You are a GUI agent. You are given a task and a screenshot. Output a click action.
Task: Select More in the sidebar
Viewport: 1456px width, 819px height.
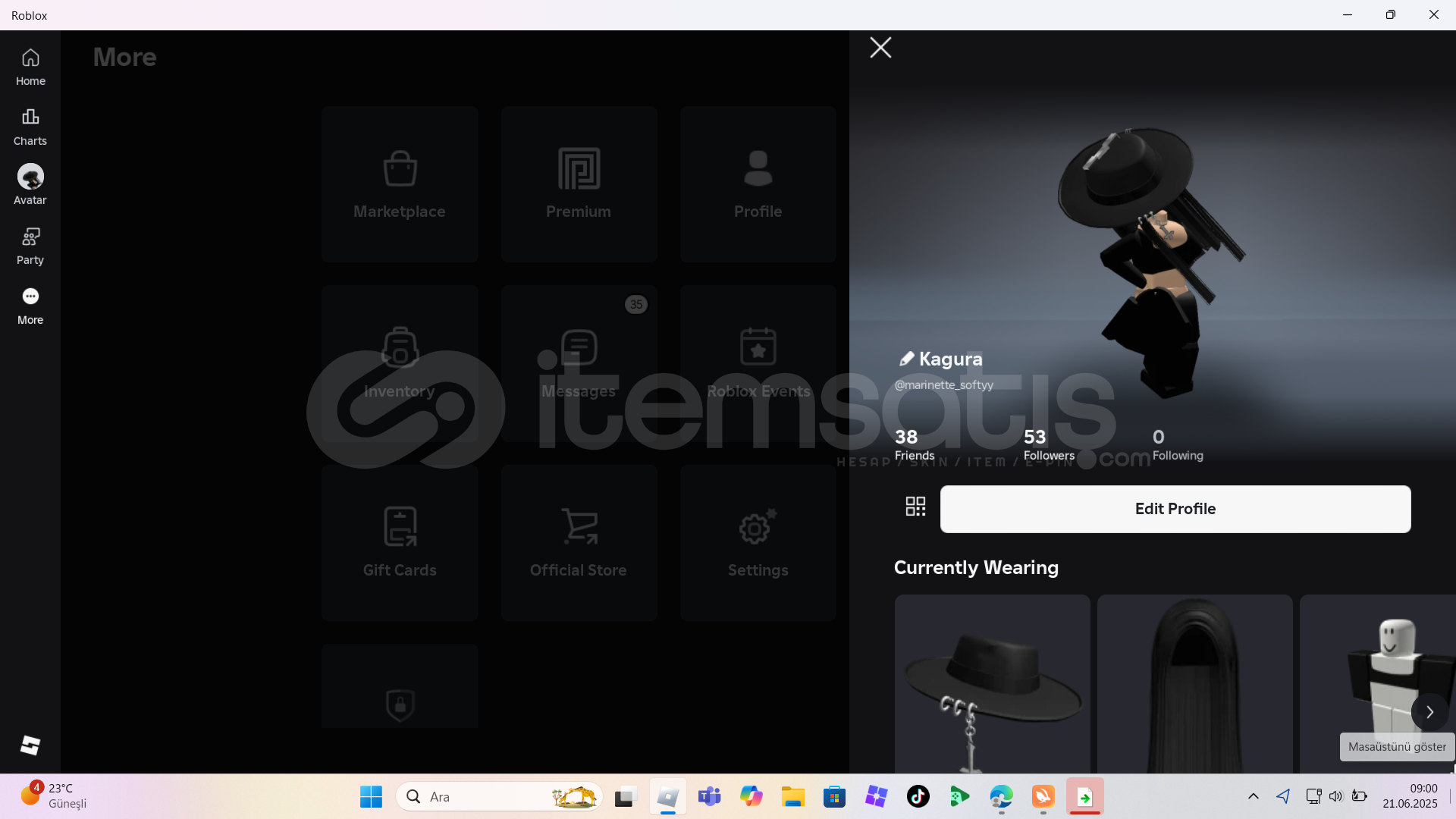30,306
